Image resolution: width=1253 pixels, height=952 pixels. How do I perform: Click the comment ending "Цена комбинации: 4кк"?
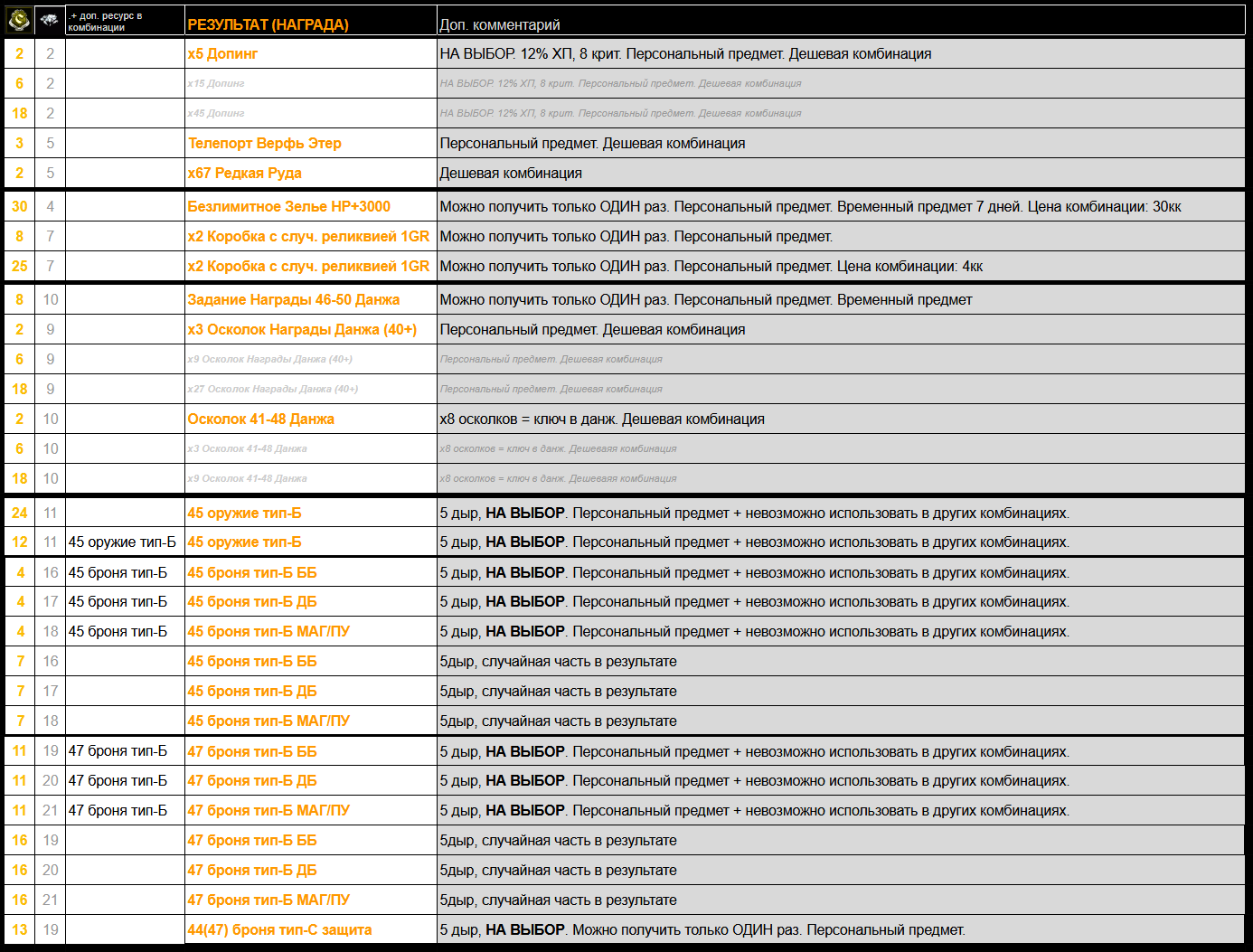711,266
